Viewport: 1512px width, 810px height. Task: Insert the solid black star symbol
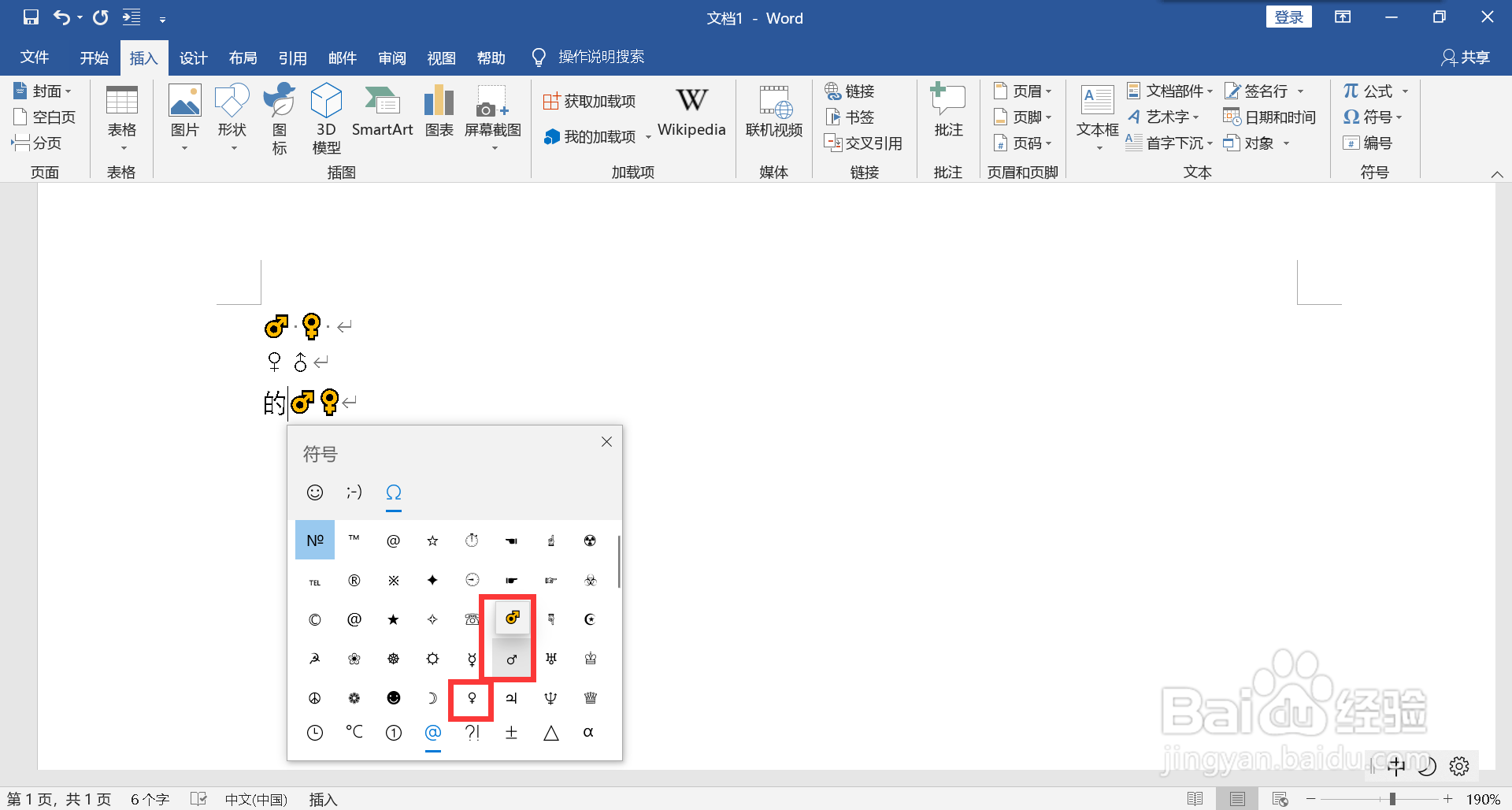[x=394, y=619]
